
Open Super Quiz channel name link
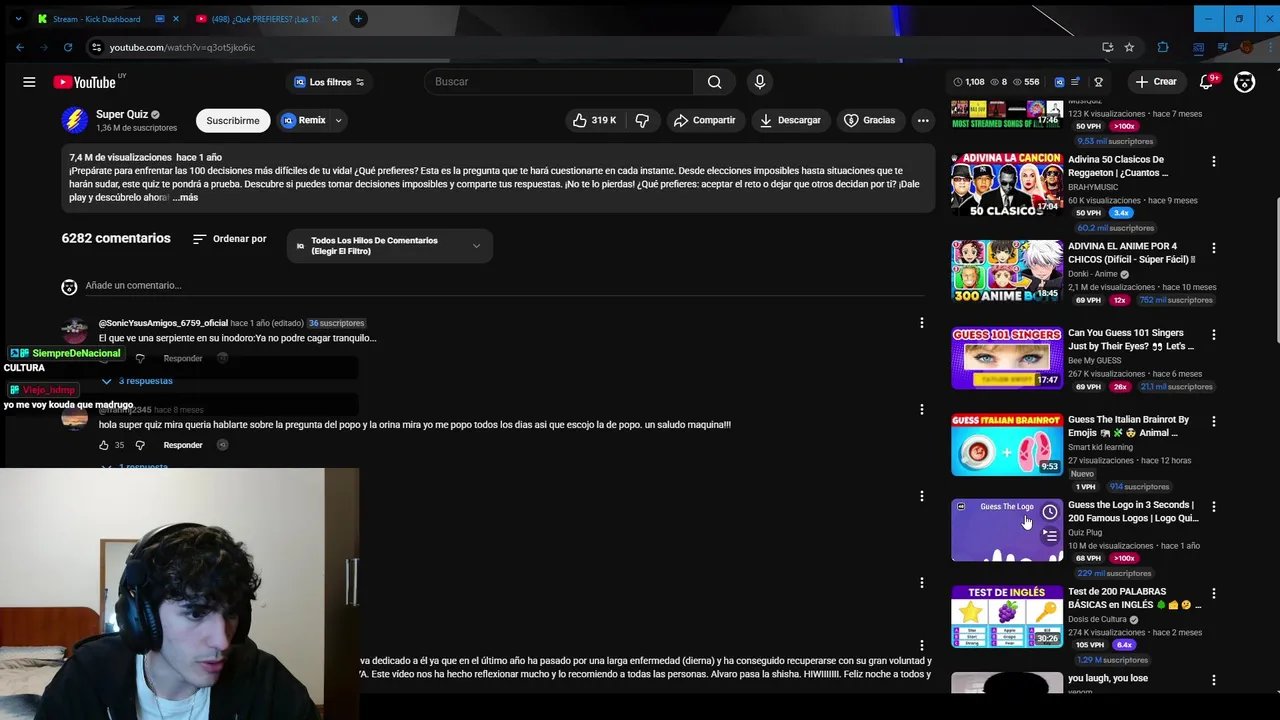coord(122,114)
